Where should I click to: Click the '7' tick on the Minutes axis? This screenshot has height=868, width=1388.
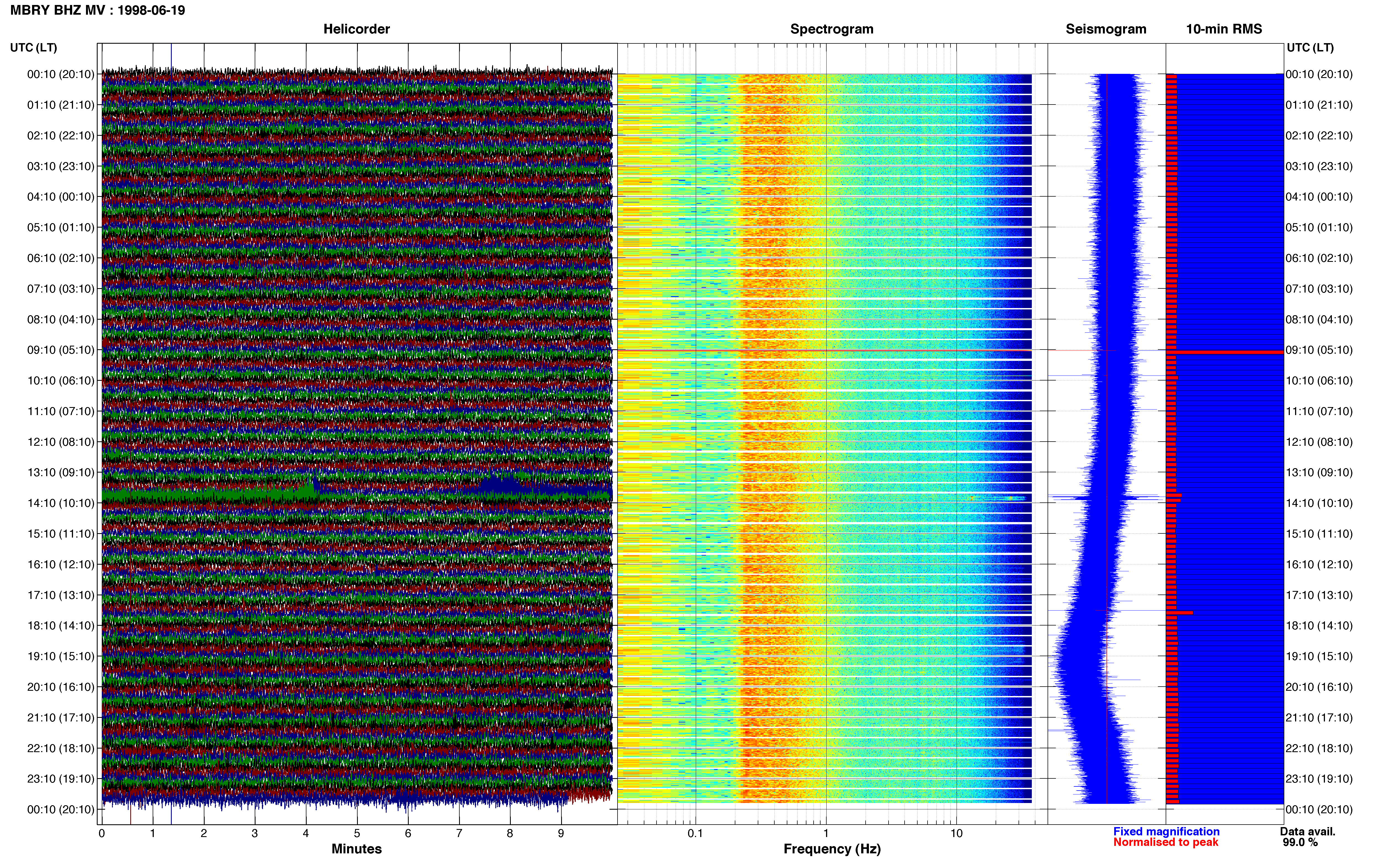[x=459, y=833]
